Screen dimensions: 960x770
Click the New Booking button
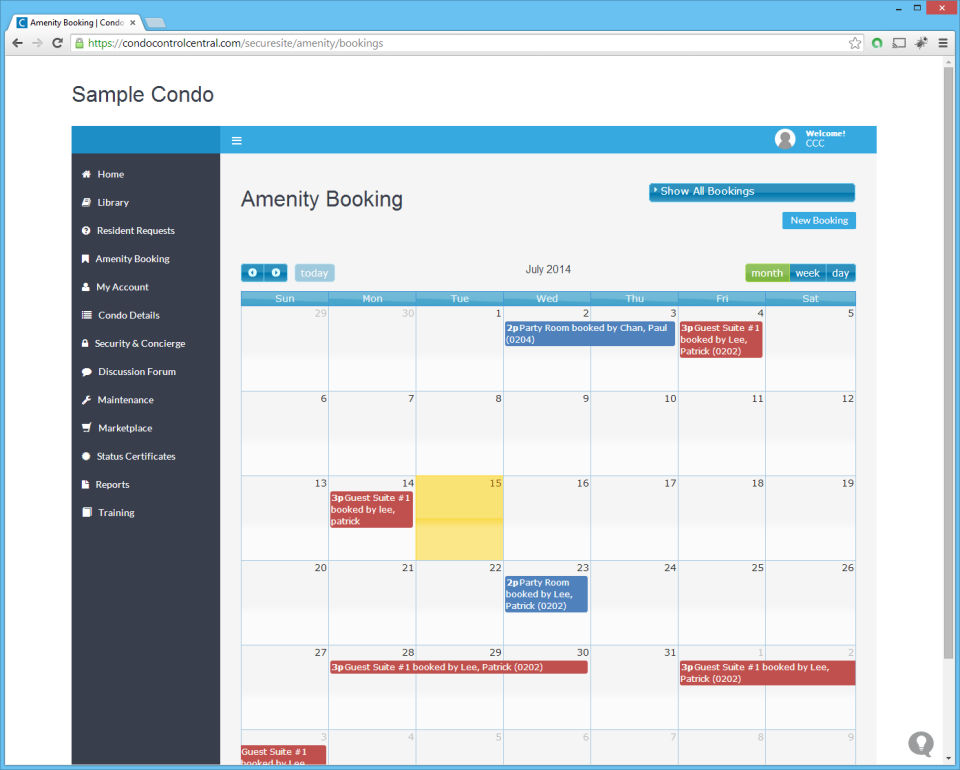coord(819,220)
